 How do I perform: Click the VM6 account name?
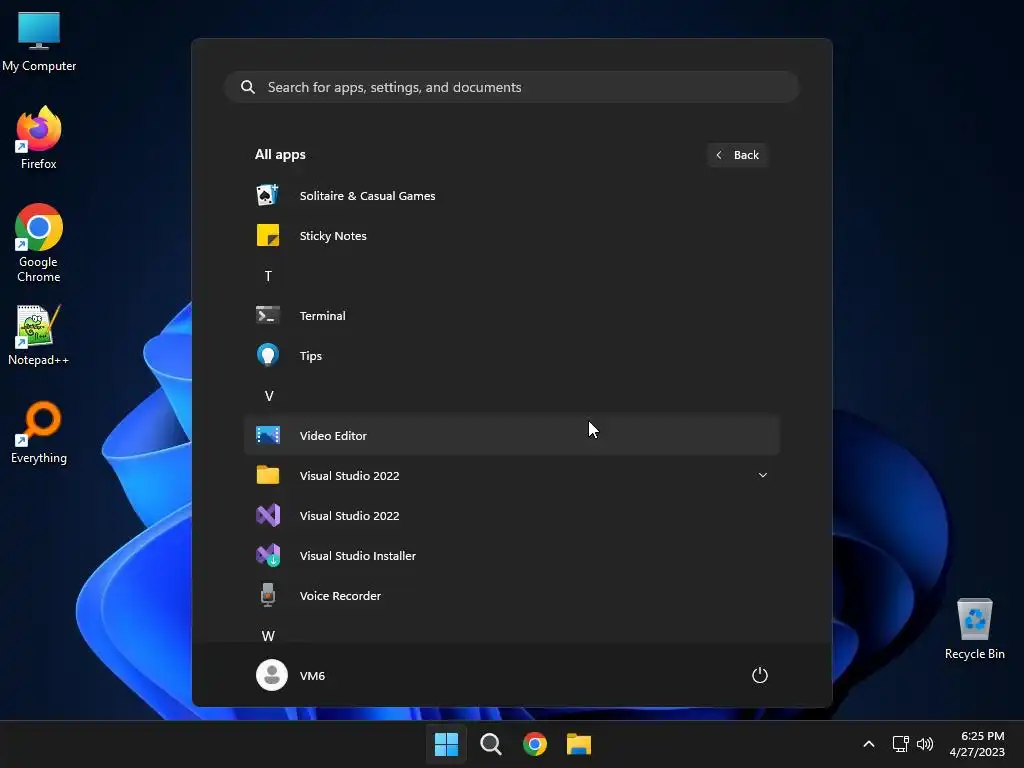(x=312, y=675)
